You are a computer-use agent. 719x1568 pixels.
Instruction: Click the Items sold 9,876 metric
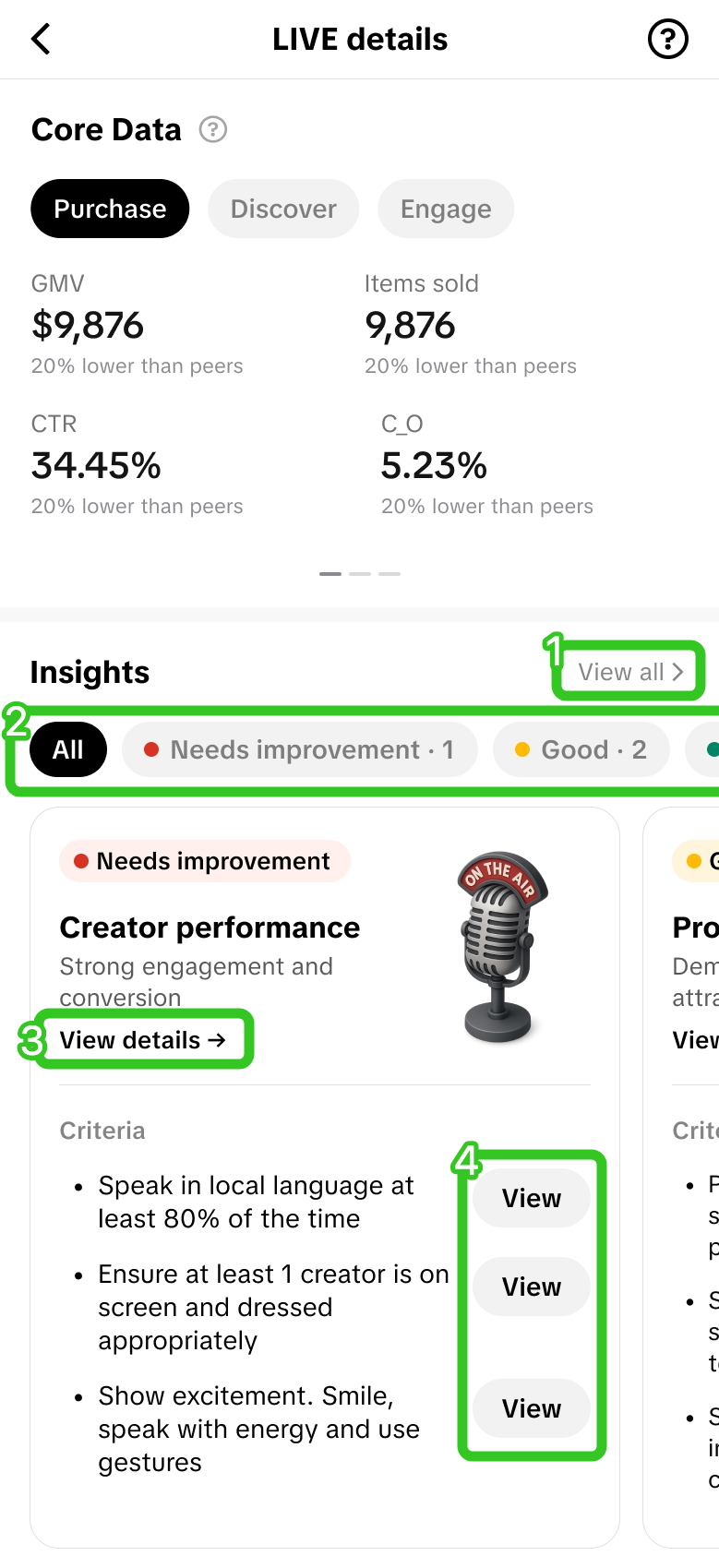click(411, 326)
